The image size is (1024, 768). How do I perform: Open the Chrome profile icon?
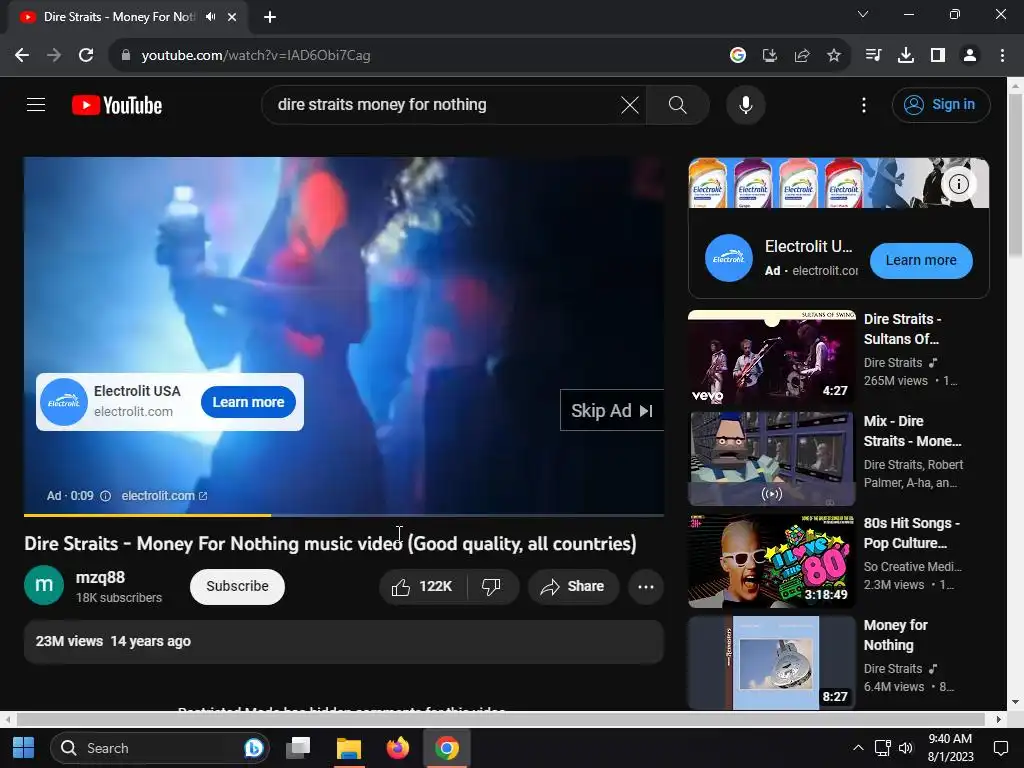click(x=970, y=56)
